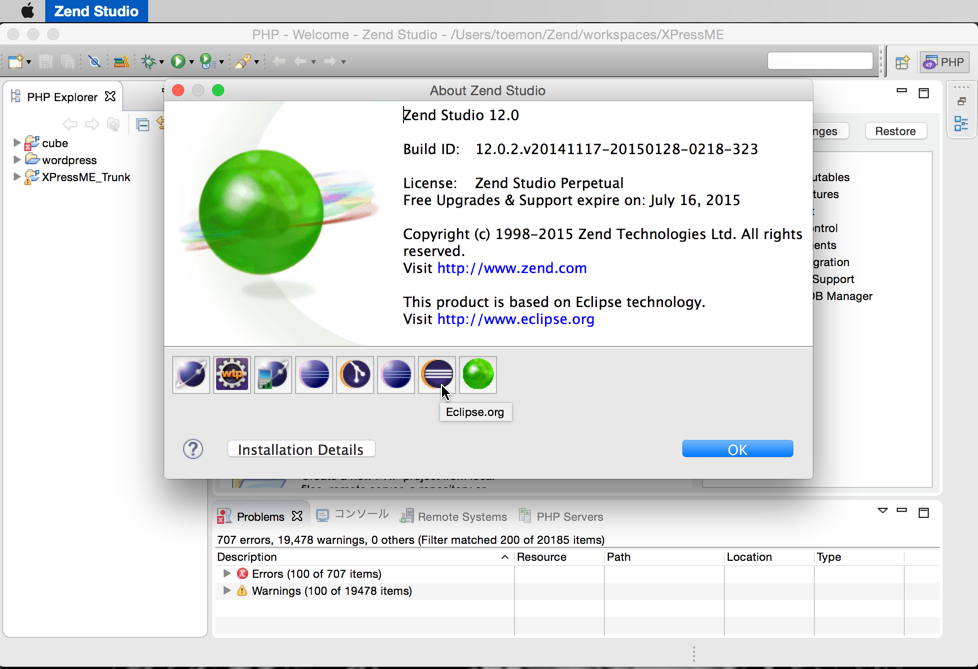Screen dimensions: 978x669
Task: Click the Type column header
Action: [859, 557]
